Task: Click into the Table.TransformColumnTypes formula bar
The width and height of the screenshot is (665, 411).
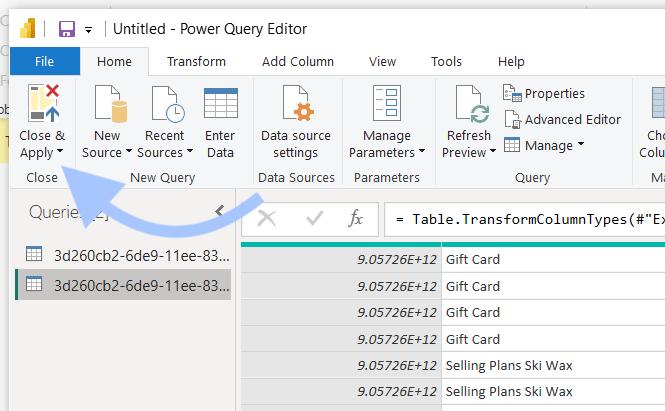Action: [x=525, y=219]
